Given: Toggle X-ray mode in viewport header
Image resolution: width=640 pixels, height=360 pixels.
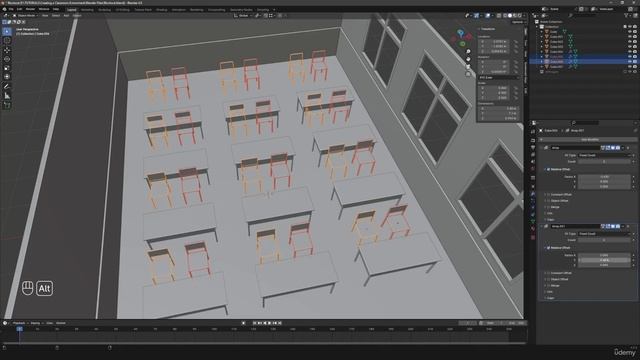Looking at the screenshot, I should 499,16.
